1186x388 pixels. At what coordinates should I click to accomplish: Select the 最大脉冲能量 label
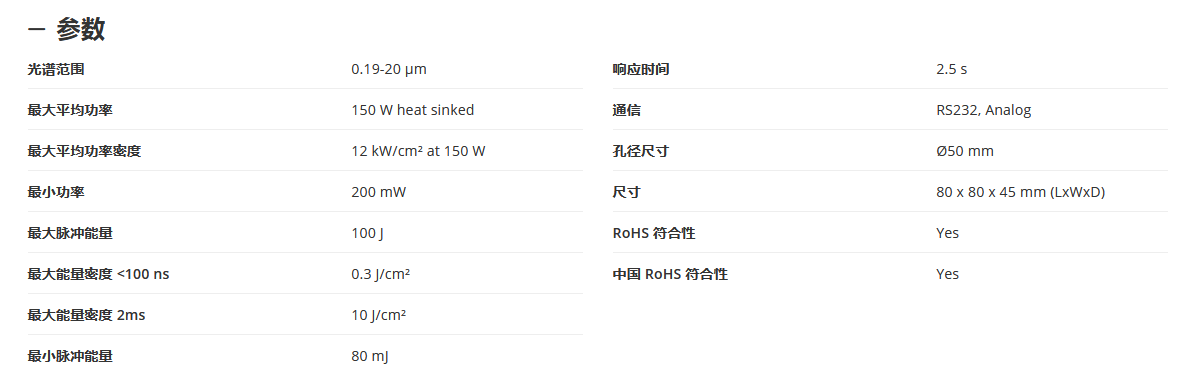70,233
